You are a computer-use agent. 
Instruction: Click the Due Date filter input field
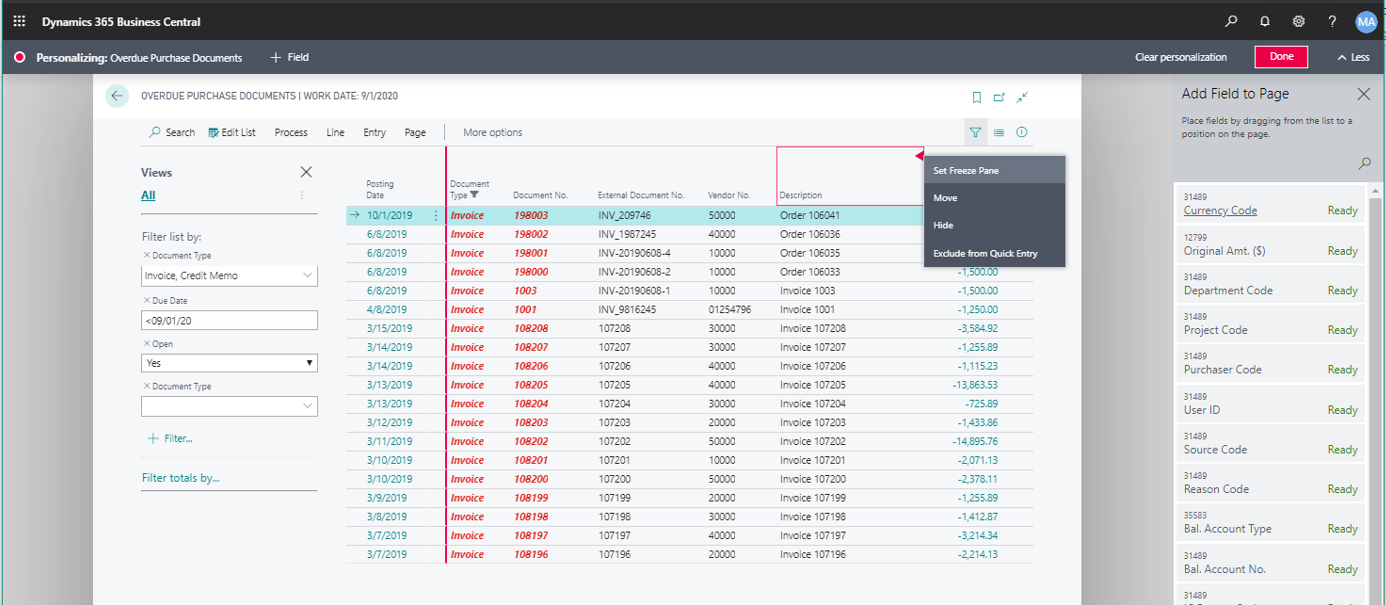[x=229, y=320]
